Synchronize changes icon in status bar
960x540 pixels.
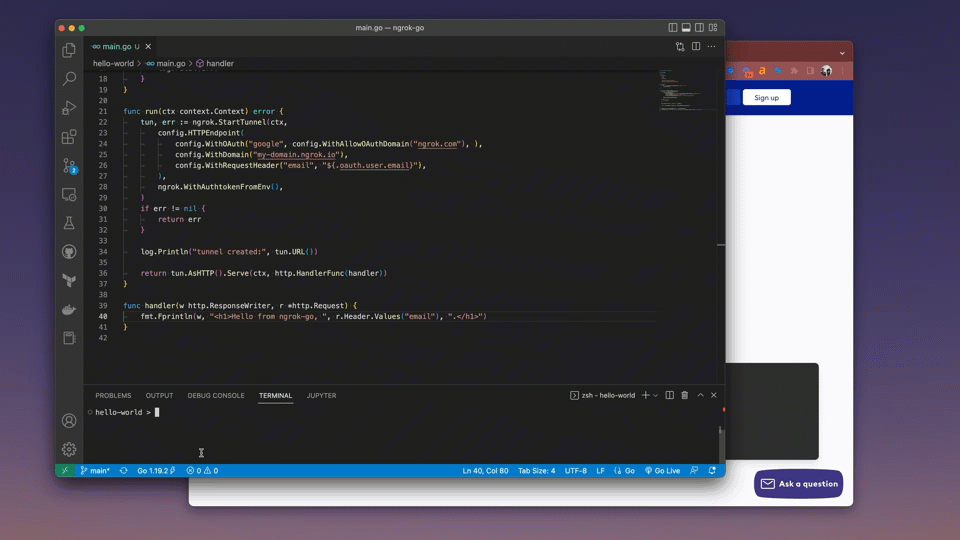pos(124,470)
